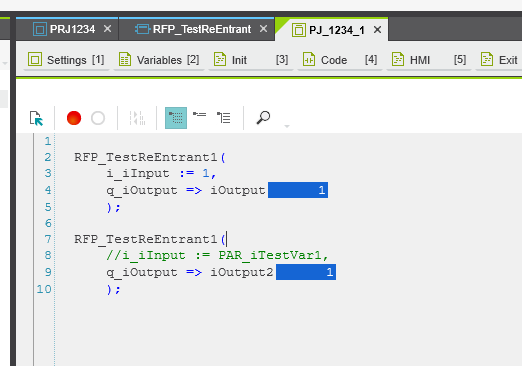Click the HMI document icon
The image size is (522, 366).
coord(398,59)
